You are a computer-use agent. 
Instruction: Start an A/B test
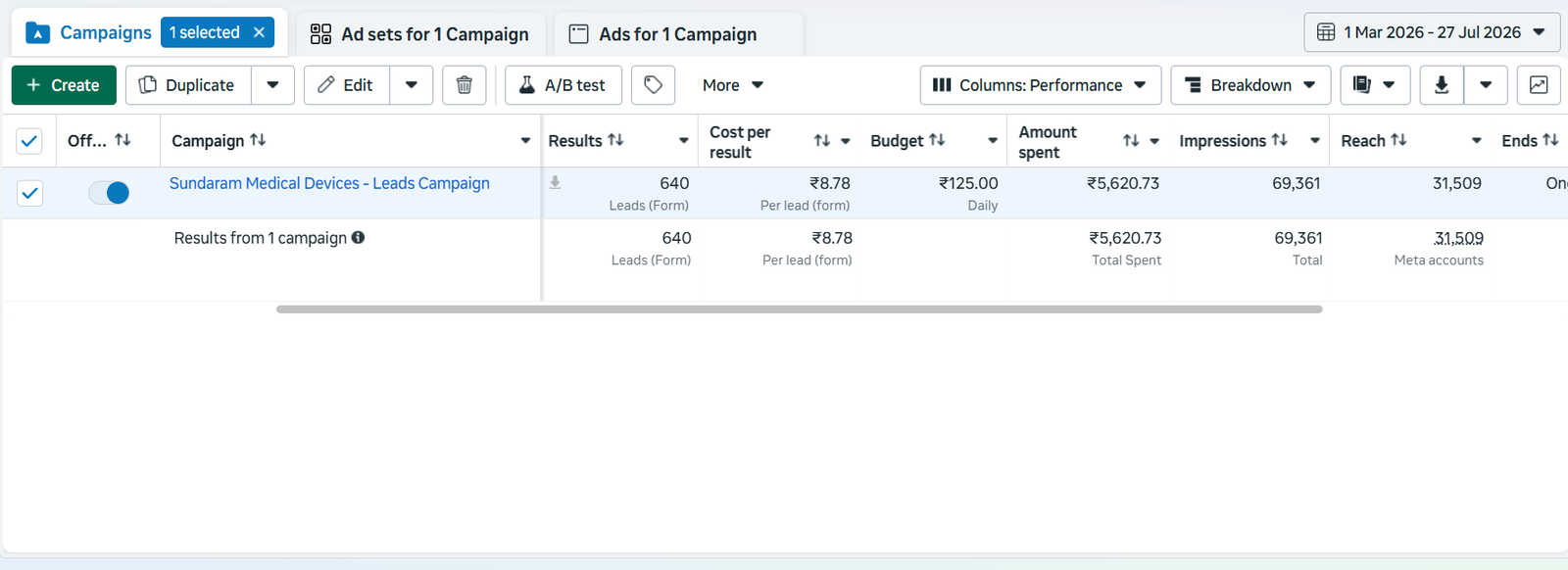(x=563, y=85)
